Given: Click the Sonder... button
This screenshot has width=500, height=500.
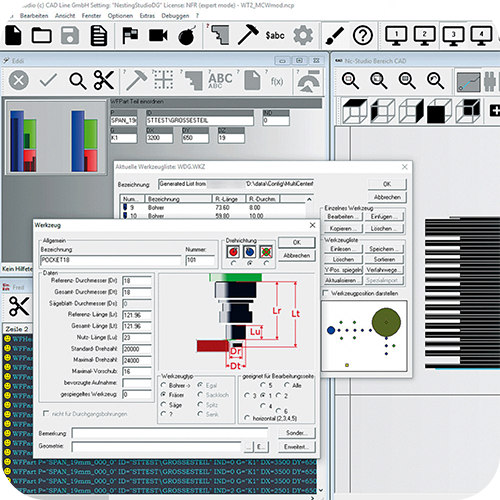Looking at the screenshot, I should click(296, 433).
